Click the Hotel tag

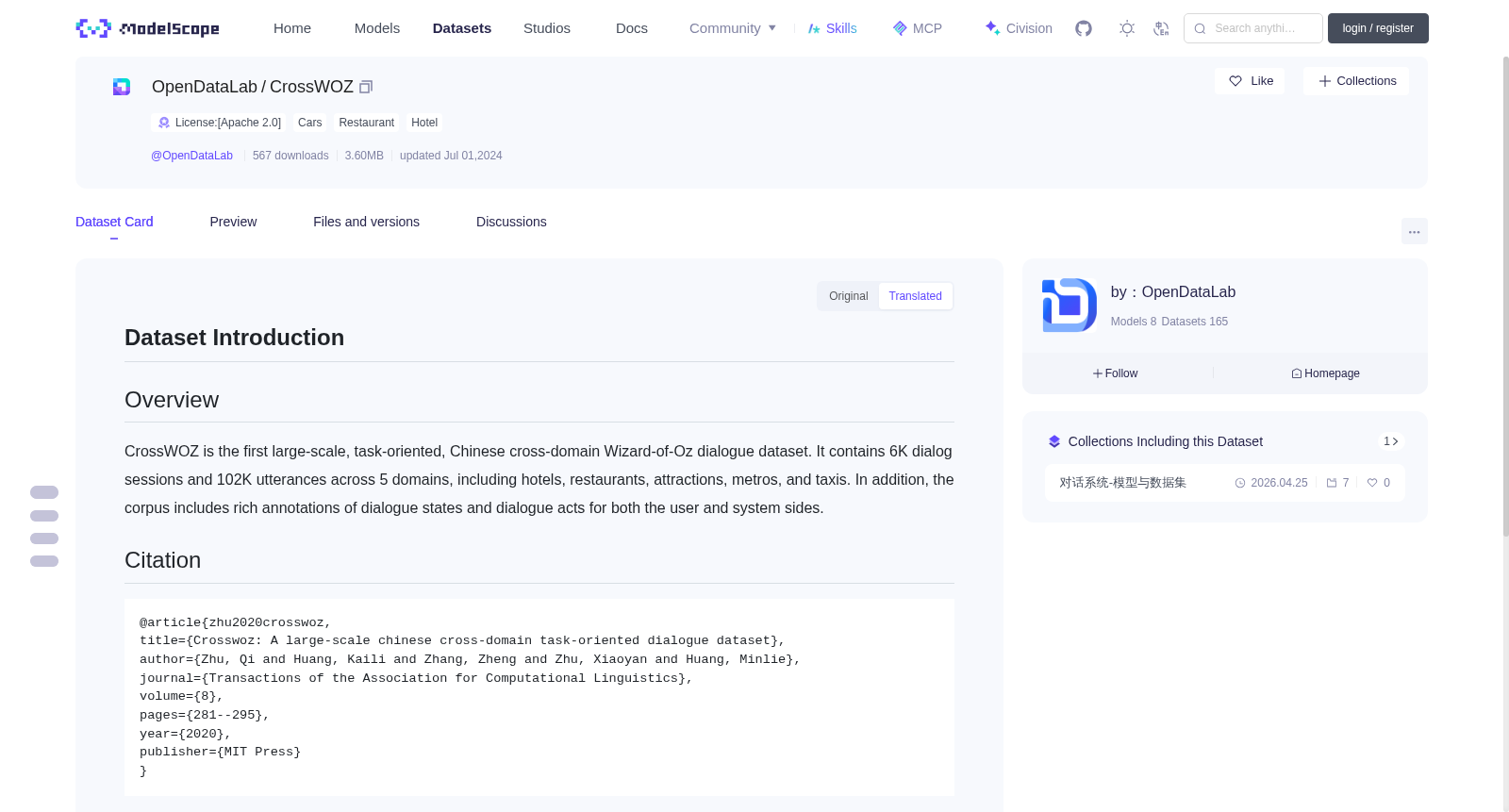click(424, 123)
